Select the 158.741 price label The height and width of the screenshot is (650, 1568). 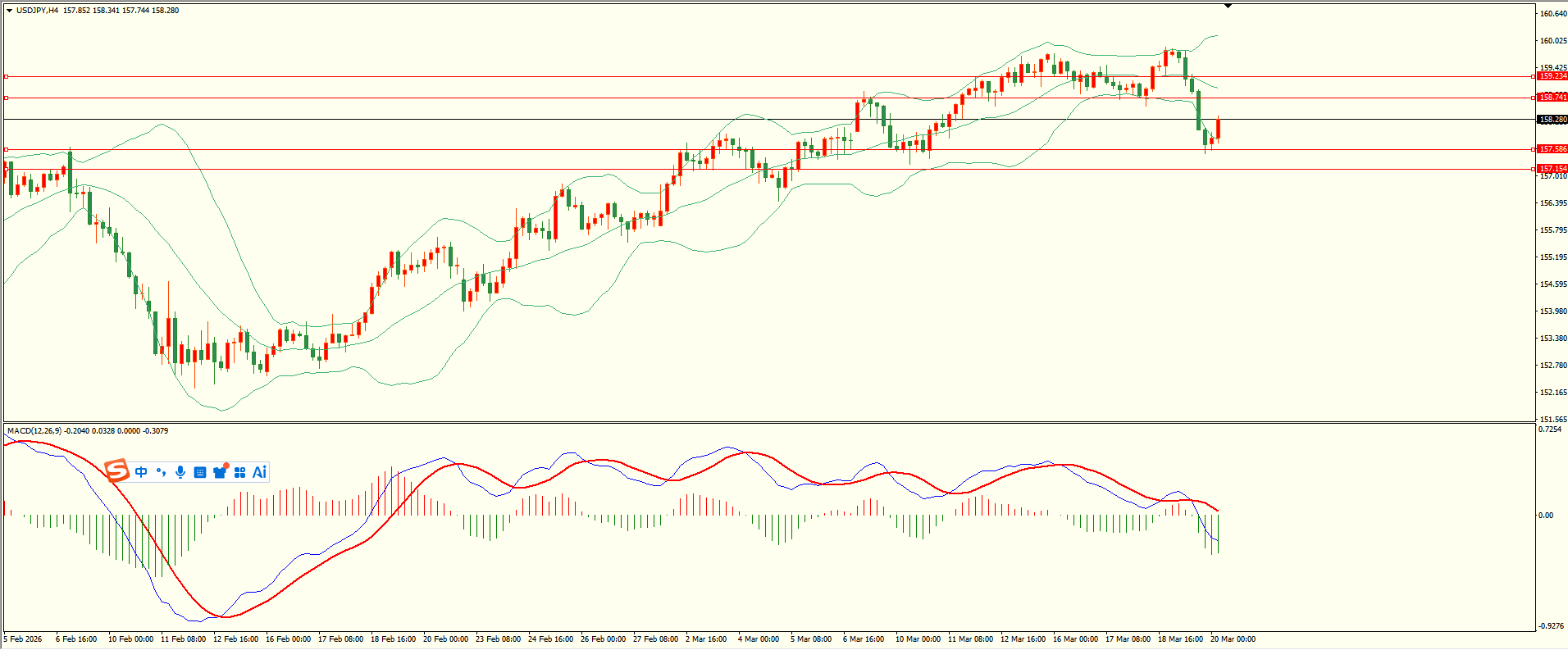pos(1552,98)
